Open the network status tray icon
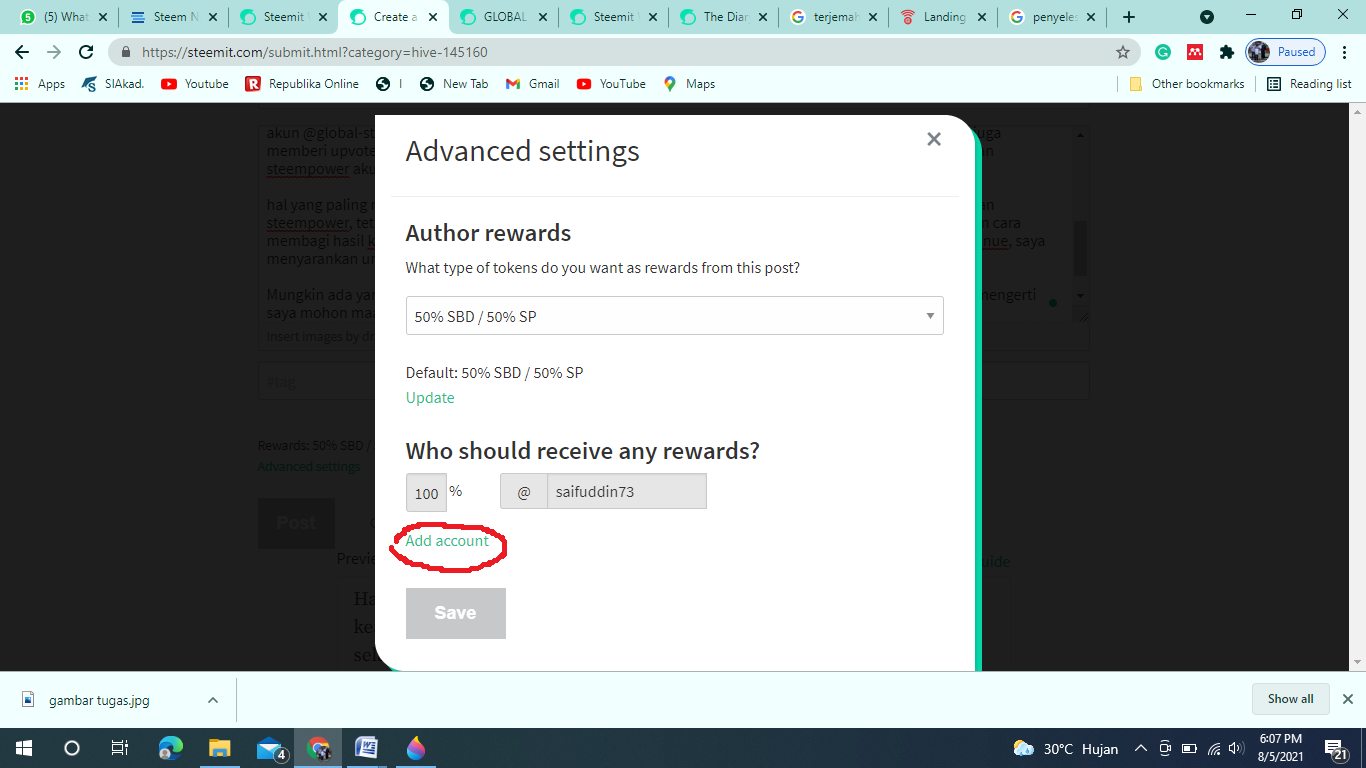The height and width of the screenshot is (768, 1366). tap(1213, 748)
